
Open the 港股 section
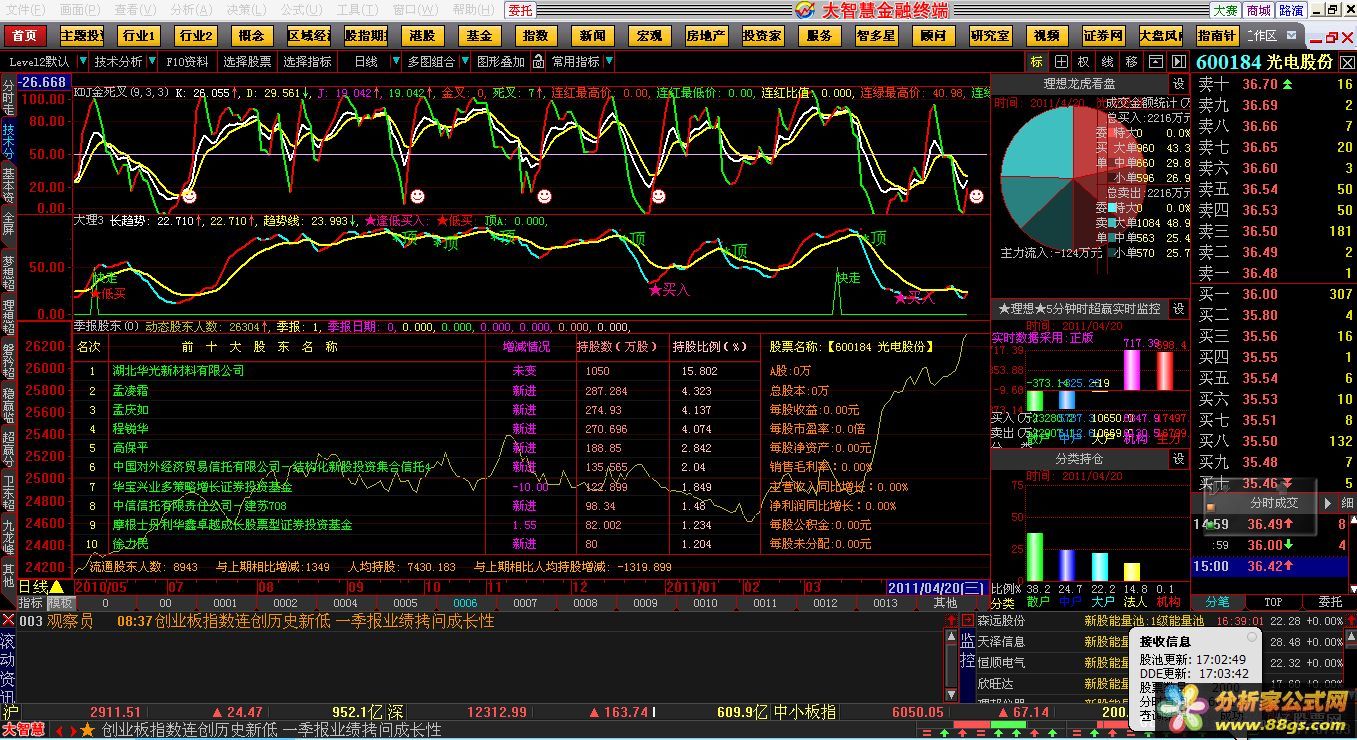point(423,36)
